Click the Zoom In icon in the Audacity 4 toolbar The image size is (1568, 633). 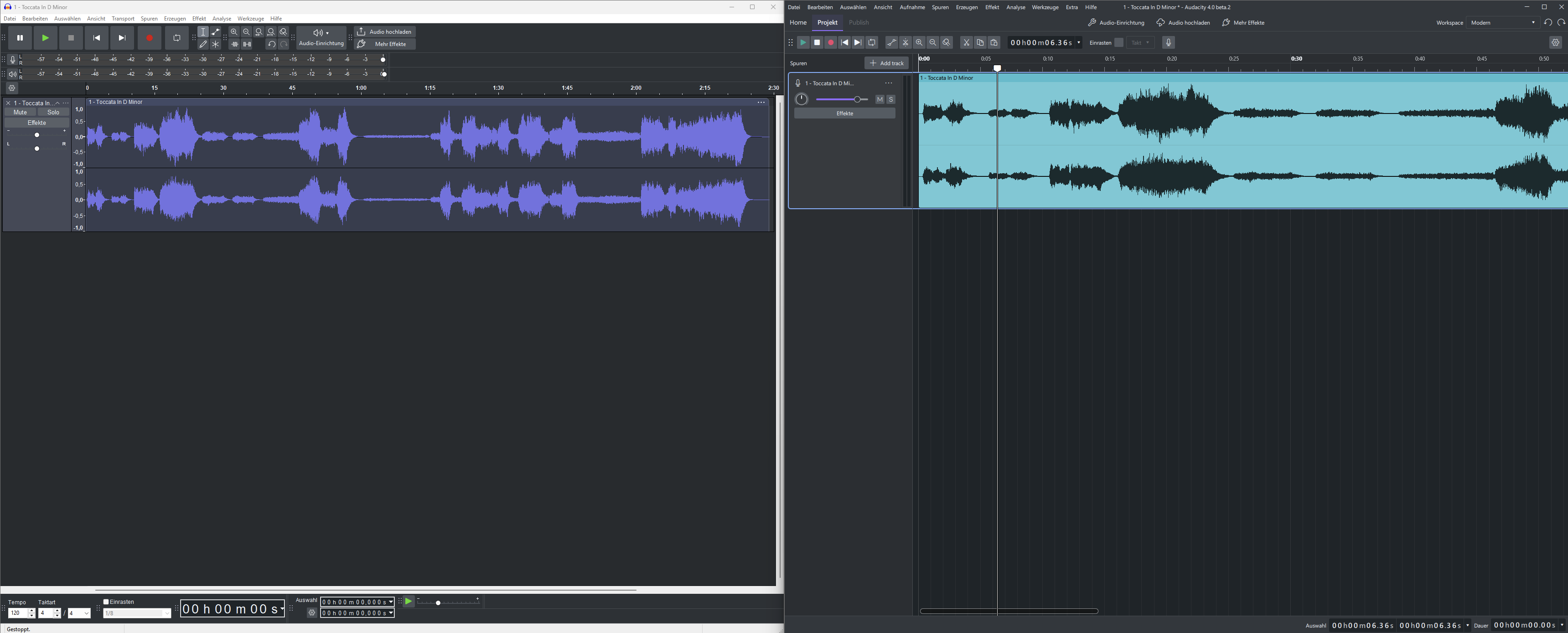click(x=919, y=42)
